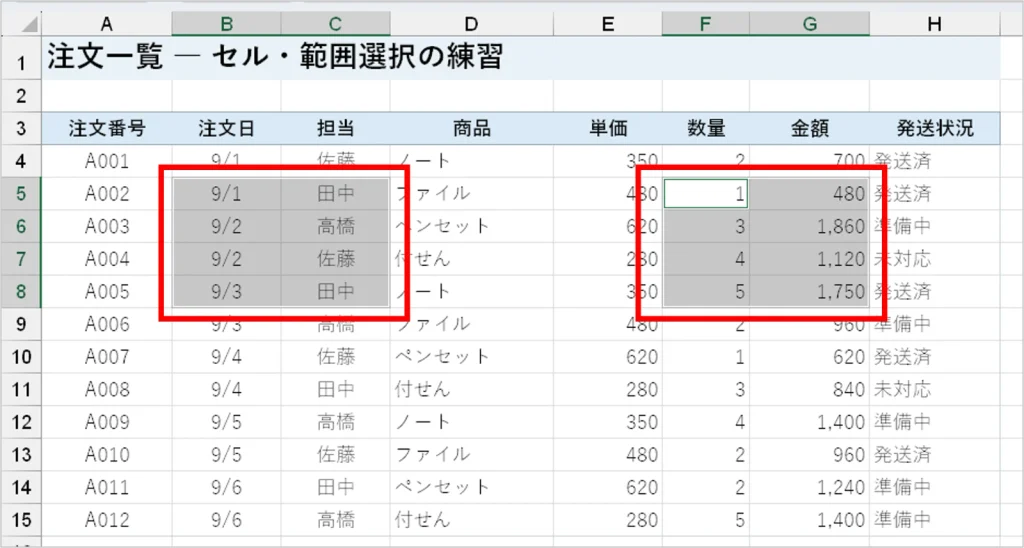The height and width of the screenshot is (548, 1024).
Task: Click the 注文日 header cell
Action: point(227,129)
